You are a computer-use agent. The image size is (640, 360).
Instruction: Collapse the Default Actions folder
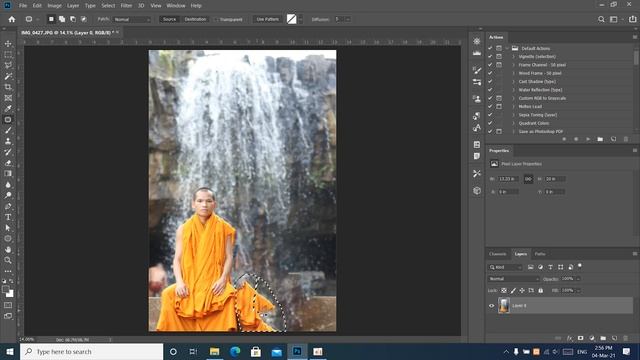click(x=507, y=48)
